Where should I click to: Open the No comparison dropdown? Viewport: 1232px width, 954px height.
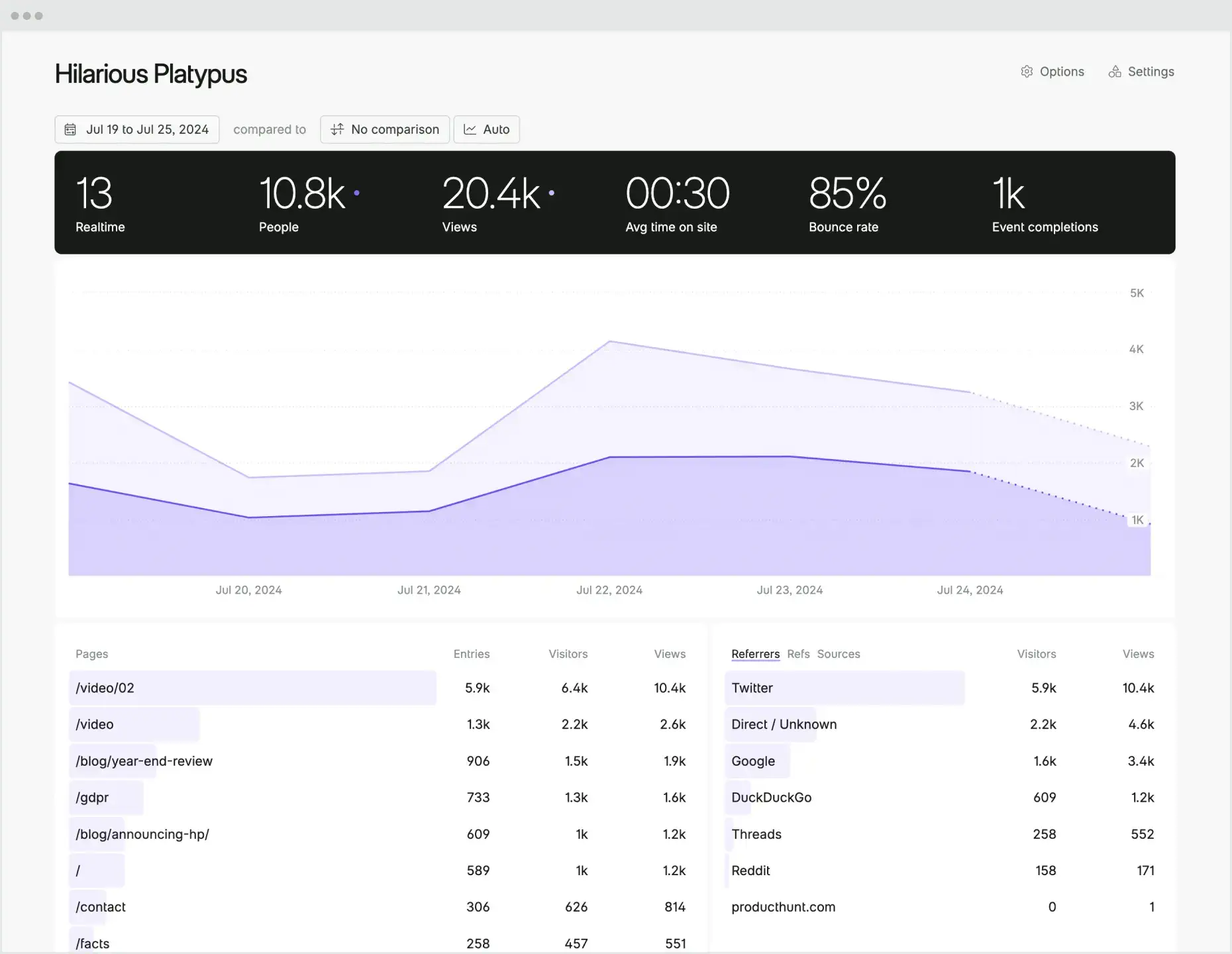click(385, 129)
